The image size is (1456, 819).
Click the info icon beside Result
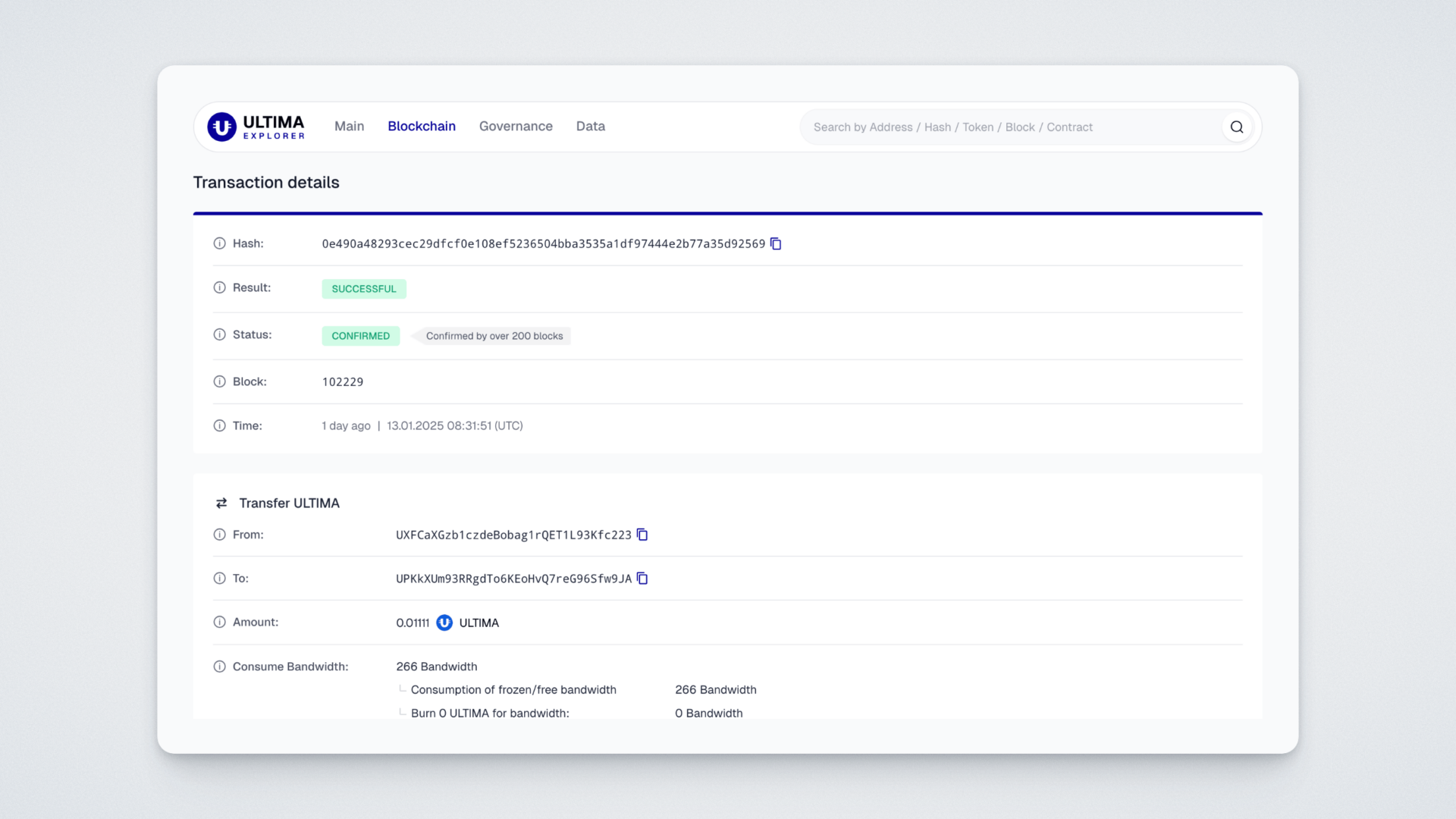(220, 287)
